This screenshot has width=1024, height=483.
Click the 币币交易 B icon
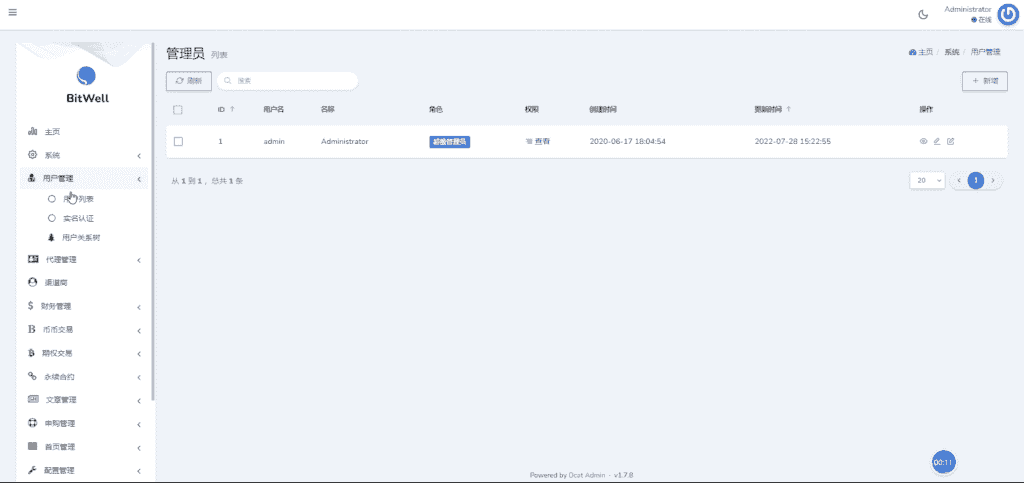click(x=31, y=330)
